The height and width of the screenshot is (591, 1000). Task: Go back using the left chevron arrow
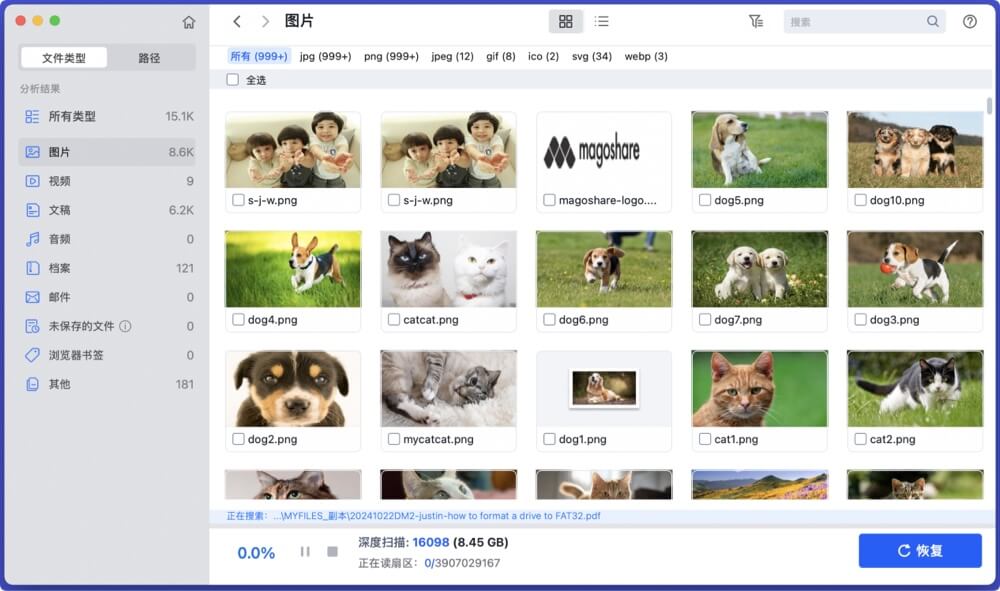(236, 20)
